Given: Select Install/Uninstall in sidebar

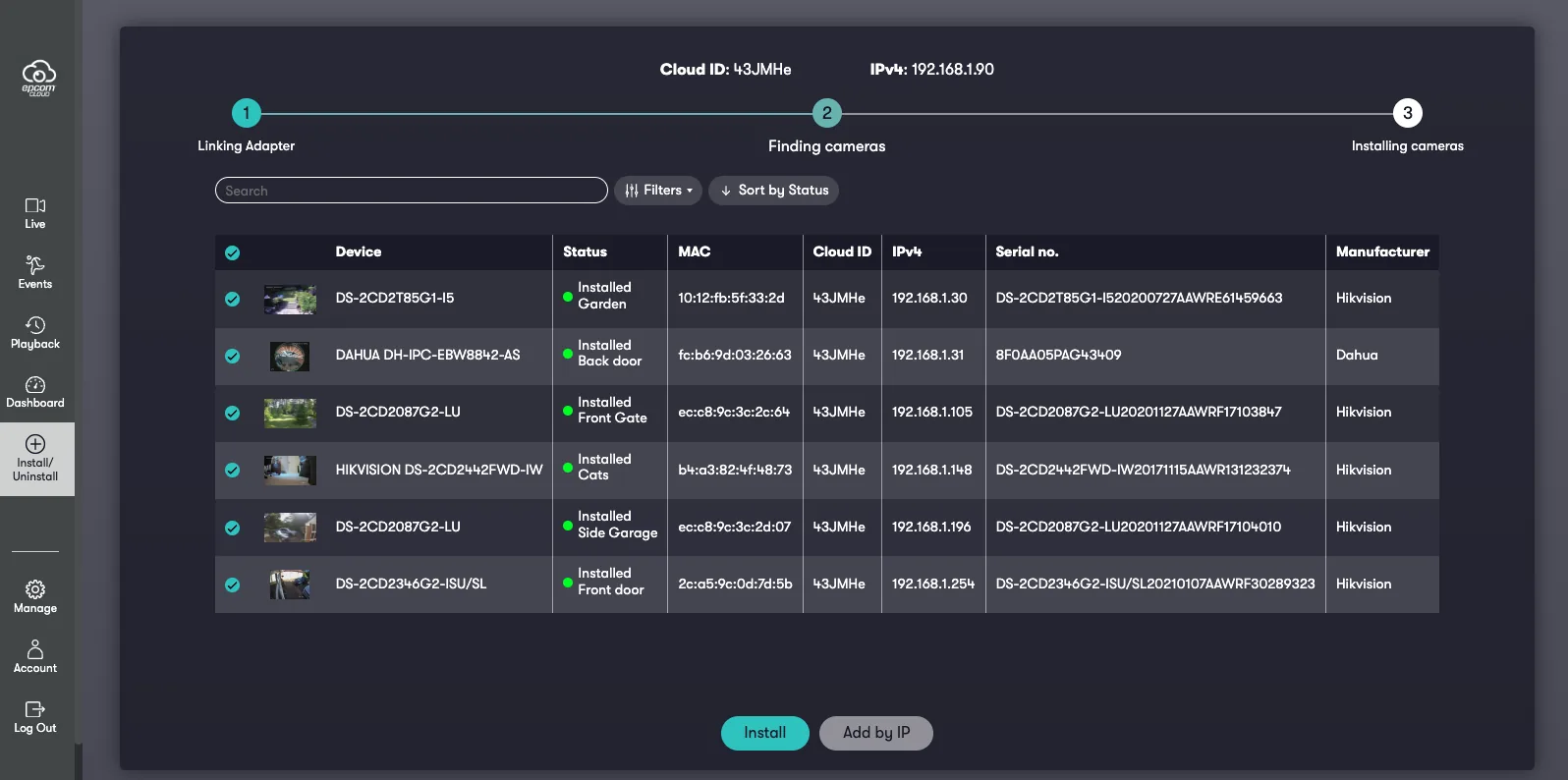Looking at the screenshot, I should [x=35, y=459].
